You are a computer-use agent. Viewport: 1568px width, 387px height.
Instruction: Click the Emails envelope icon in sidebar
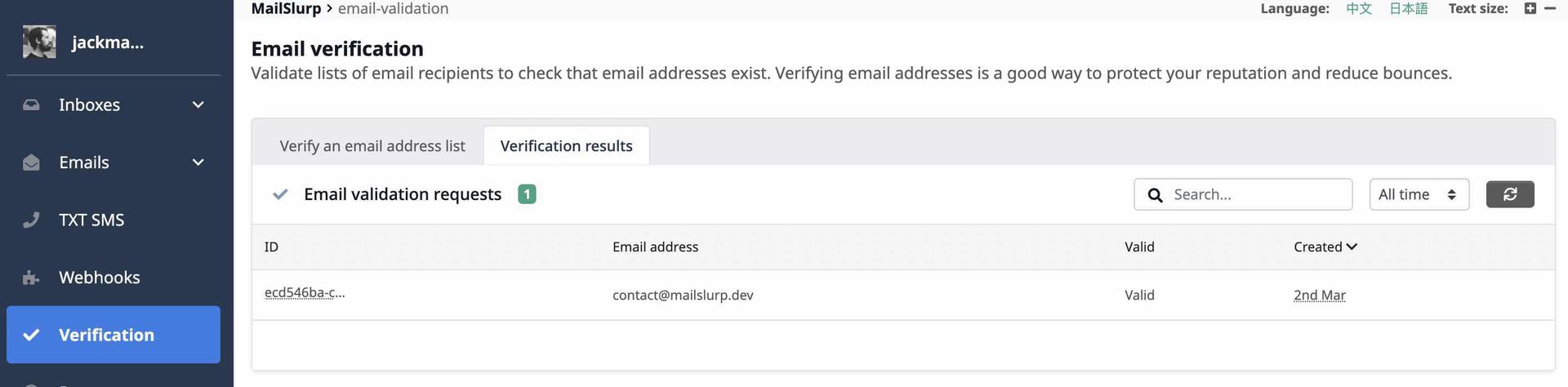pos(31,162)
